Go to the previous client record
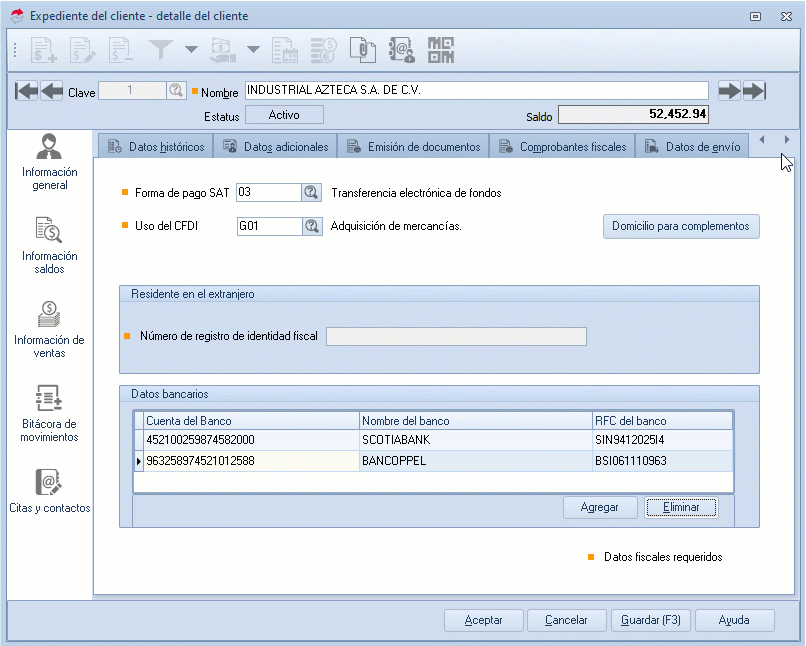The image size is (806, 646). 52,91
